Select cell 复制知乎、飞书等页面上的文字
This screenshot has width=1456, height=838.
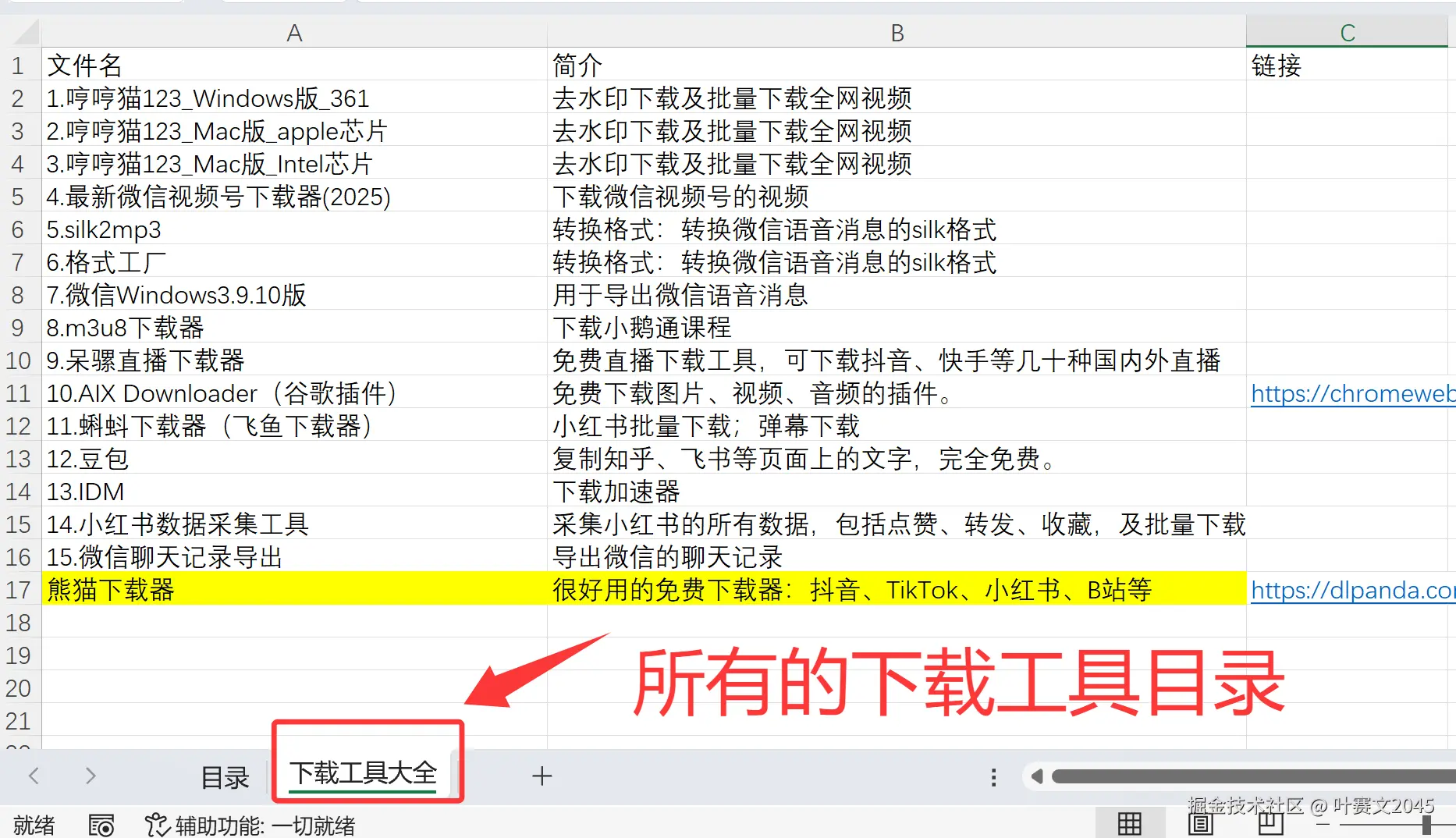coord(897,459)
